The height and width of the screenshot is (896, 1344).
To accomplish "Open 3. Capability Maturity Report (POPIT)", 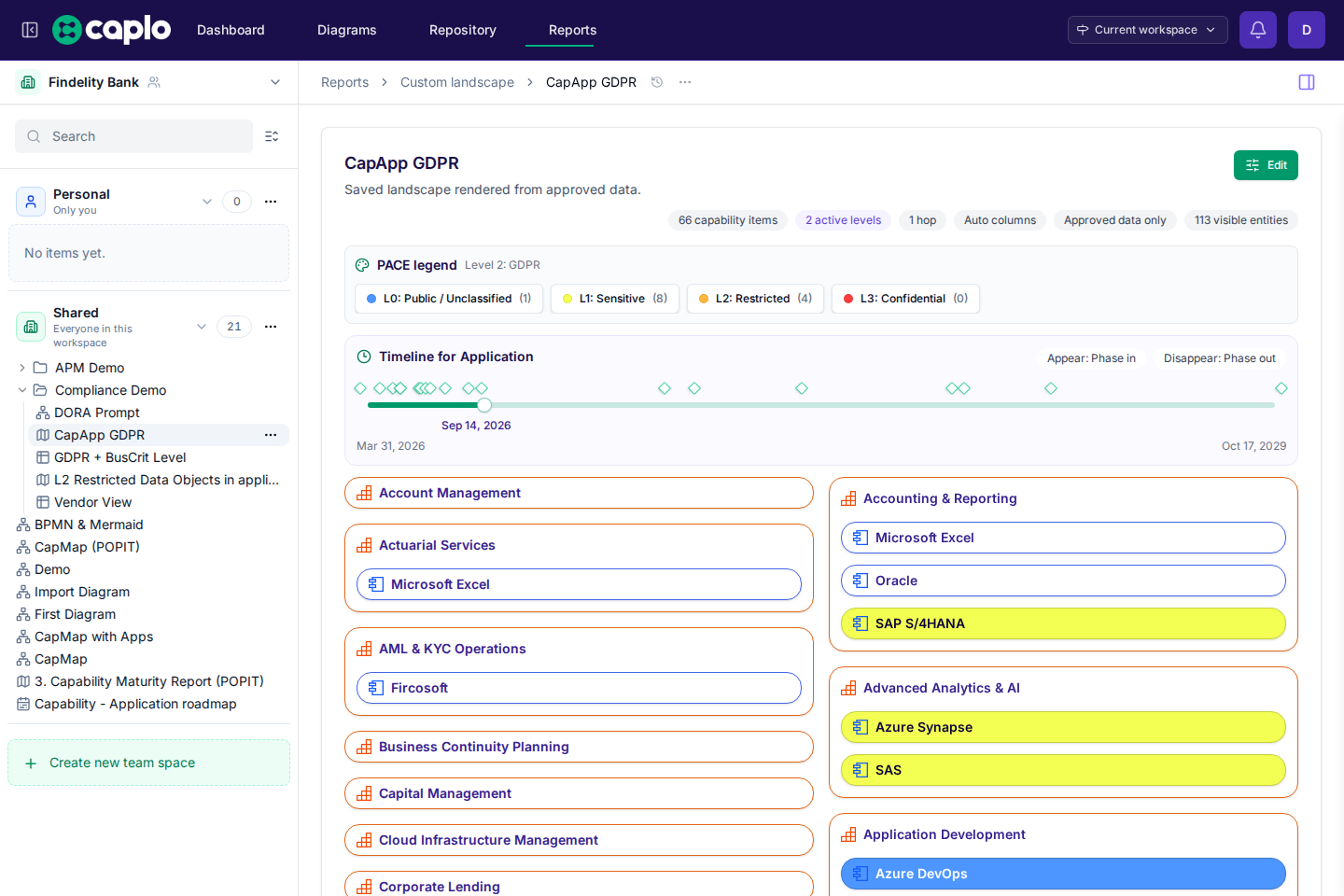I will coord(149,681).
